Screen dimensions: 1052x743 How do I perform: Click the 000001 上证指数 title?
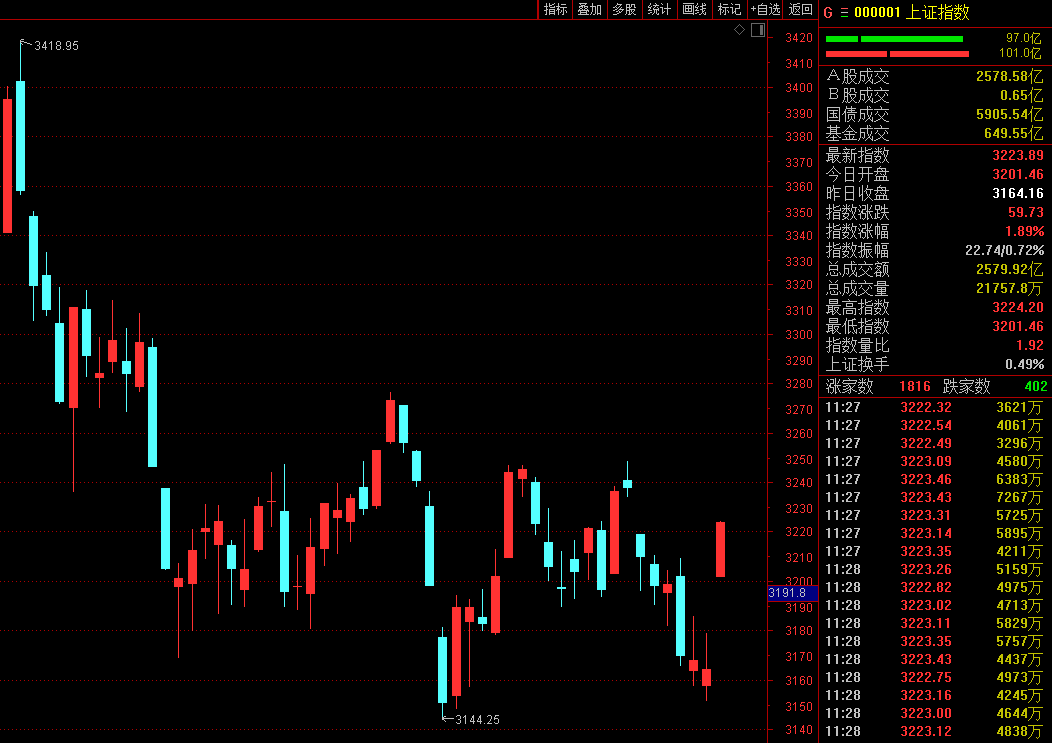[911, 13]
